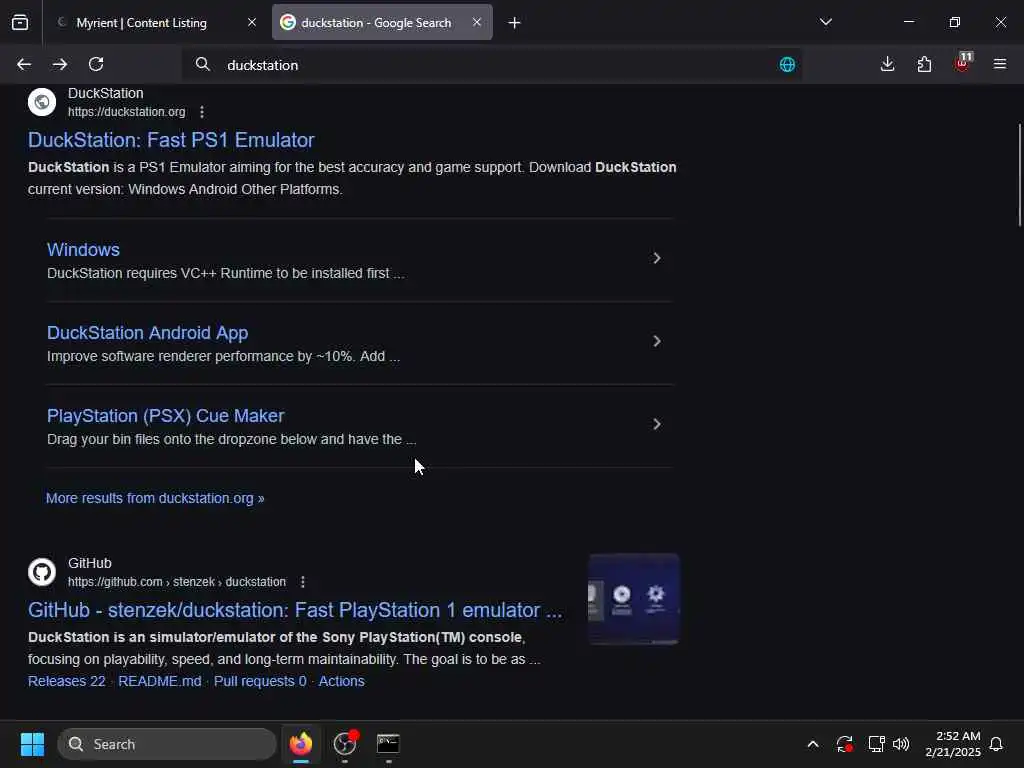The height and width of the screenshot is (768, 1024).
Task: Click the taskbar Search box
Action: [167, 744]
